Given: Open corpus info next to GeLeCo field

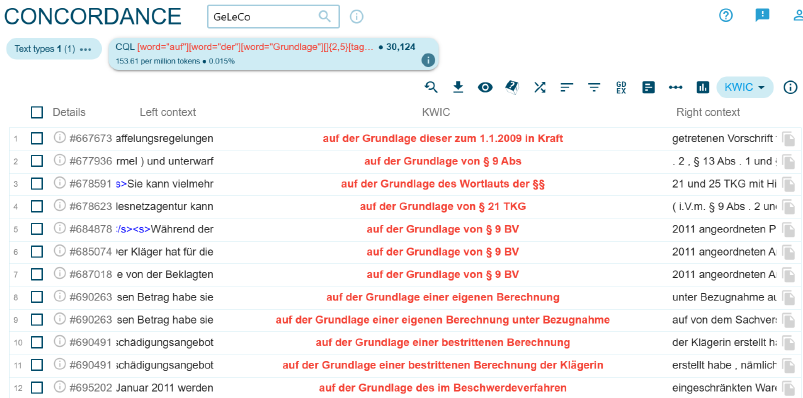Looking at the screenshot, I should [x=356, y=17].
